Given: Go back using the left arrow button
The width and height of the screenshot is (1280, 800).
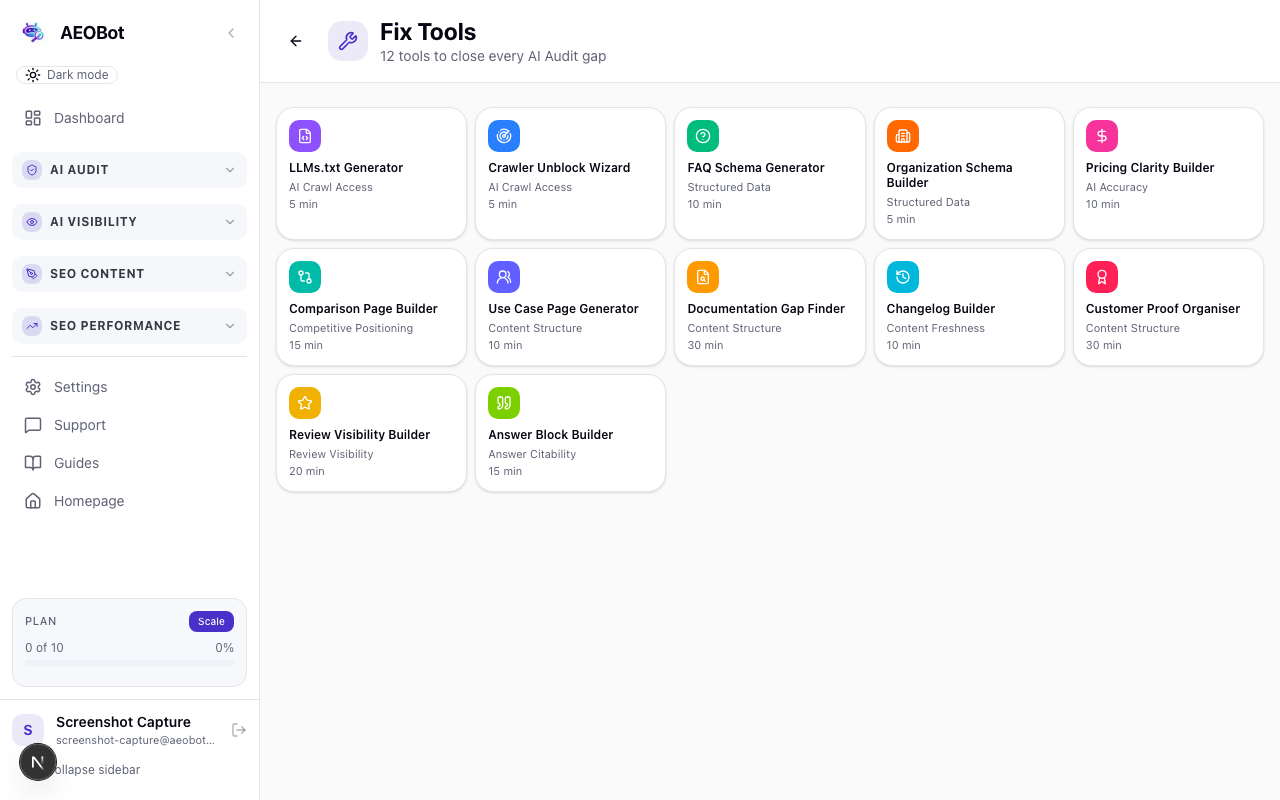Looking at the screenshot, I should click(x=296, y=41).
